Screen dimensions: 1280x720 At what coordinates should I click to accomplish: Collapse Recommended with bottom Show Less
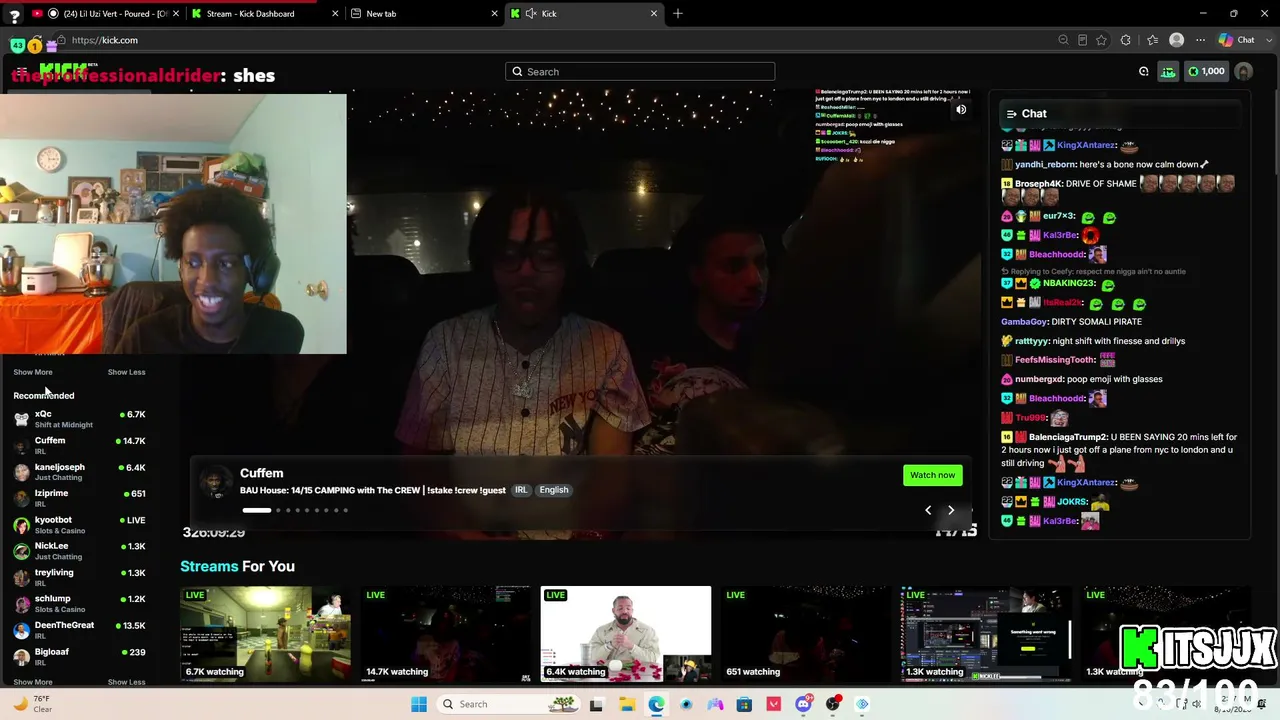[x=126, y=682]
